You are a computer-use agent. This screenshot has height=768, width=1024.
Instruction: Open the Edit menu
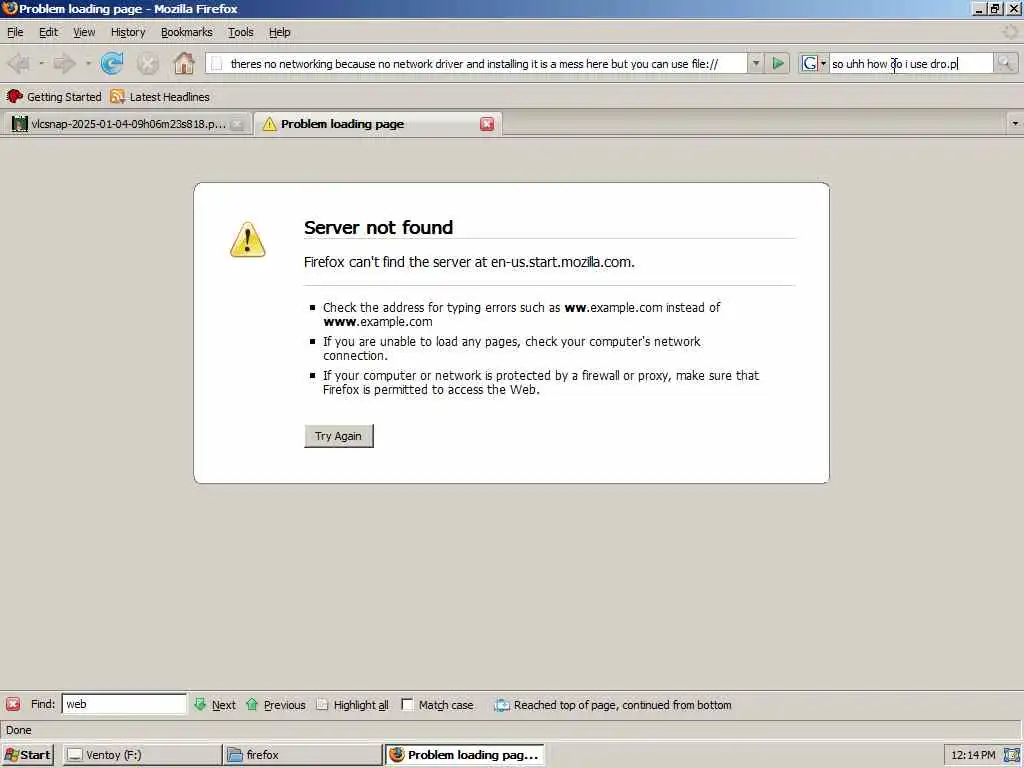(48, 32)
